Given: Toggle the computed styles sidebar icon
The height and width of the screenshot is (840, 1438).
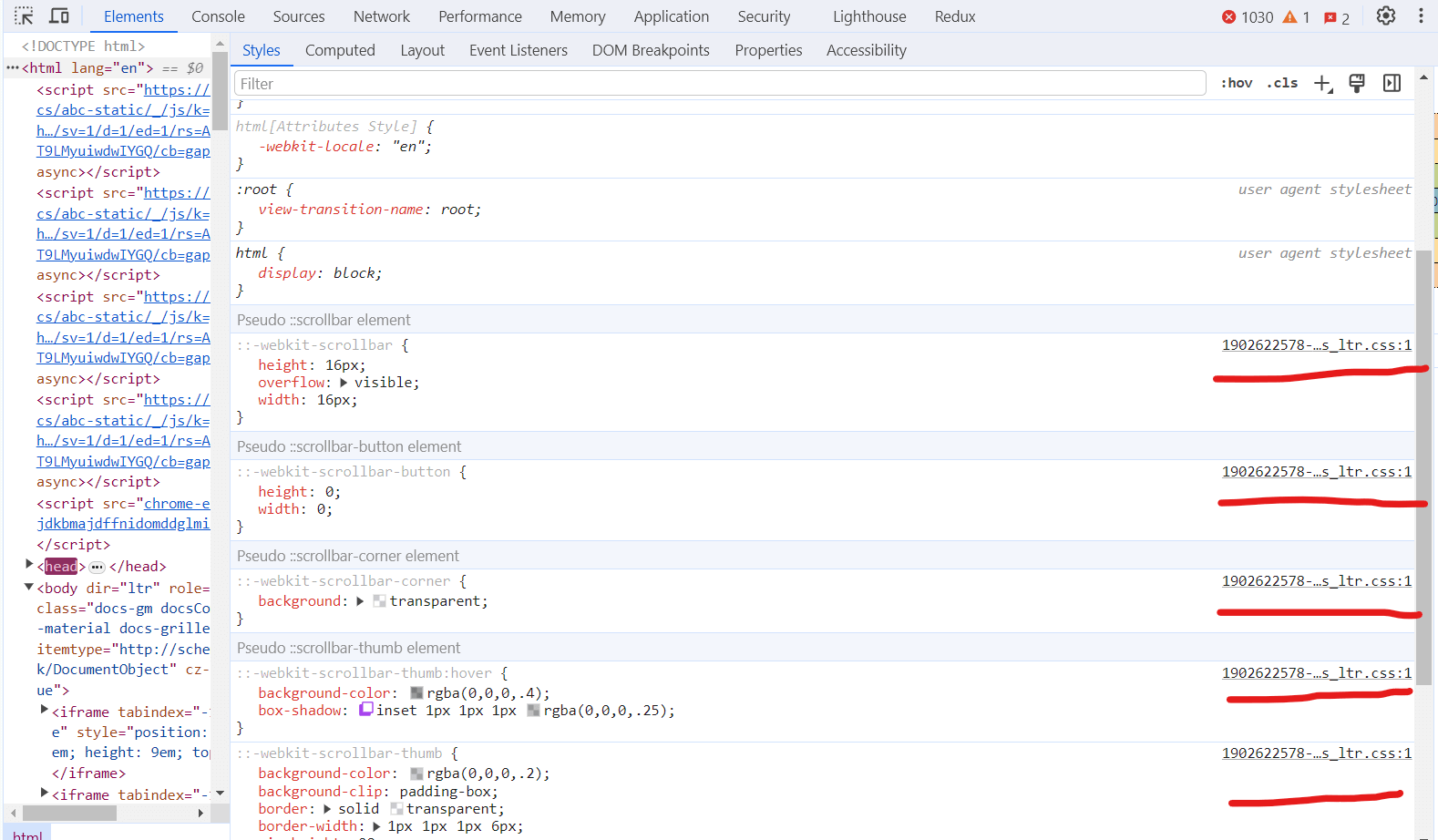Looking at the screenshot, I should (1392, 84).
